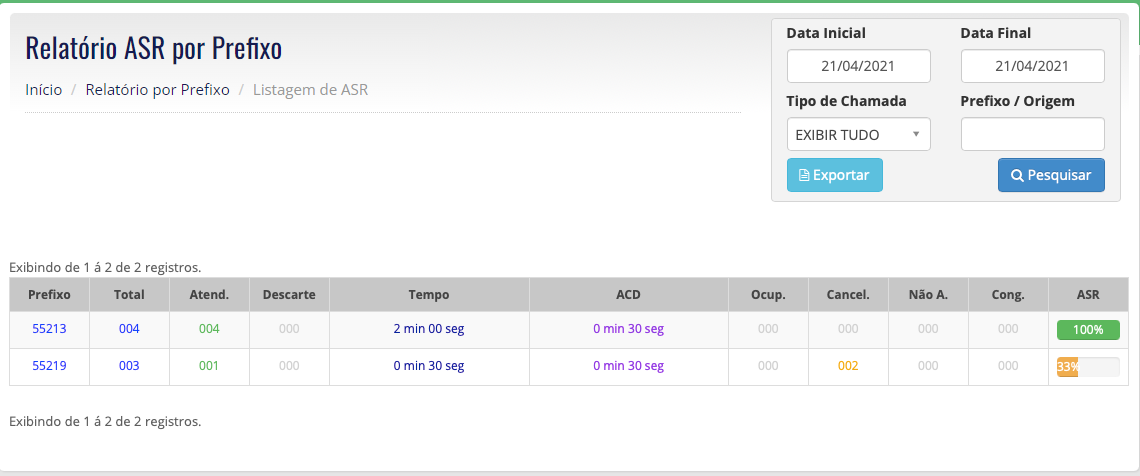
Task: Sort by the Prefixo column header
Action: 49,295
